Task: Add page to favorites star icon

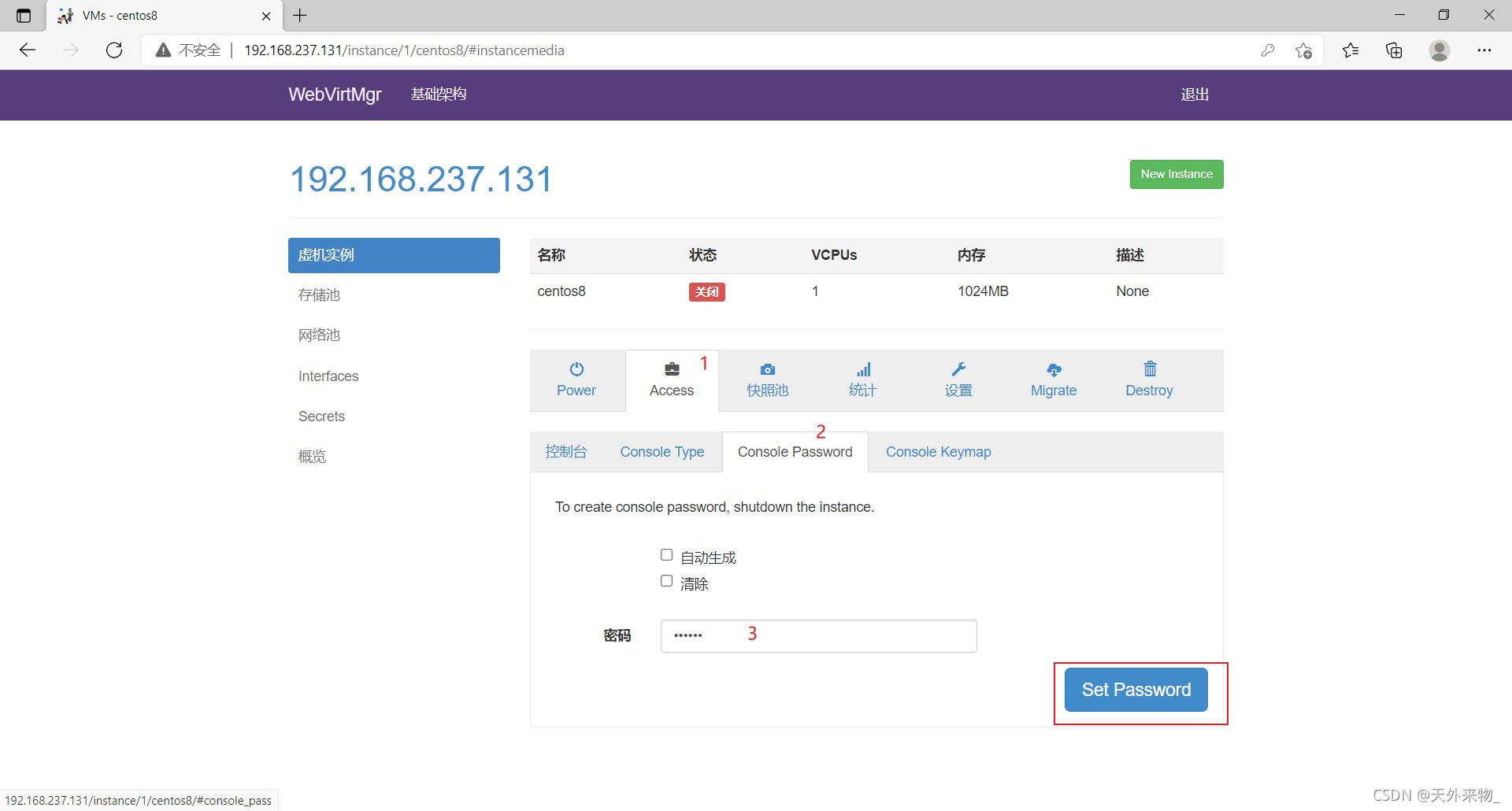Action: 1303,50
